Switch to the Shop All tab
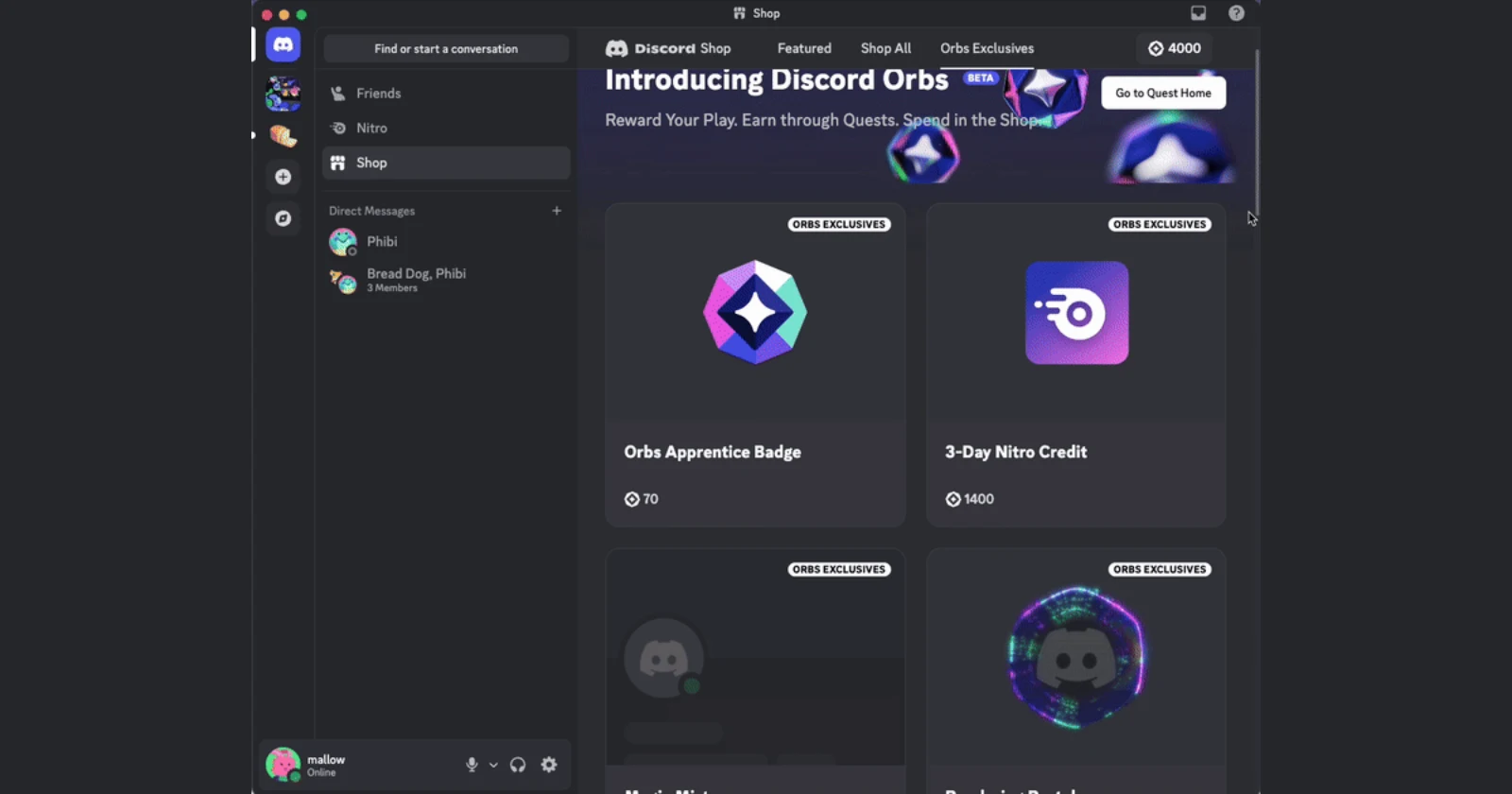Screen dimensions: 1512x794 point(885,48)
